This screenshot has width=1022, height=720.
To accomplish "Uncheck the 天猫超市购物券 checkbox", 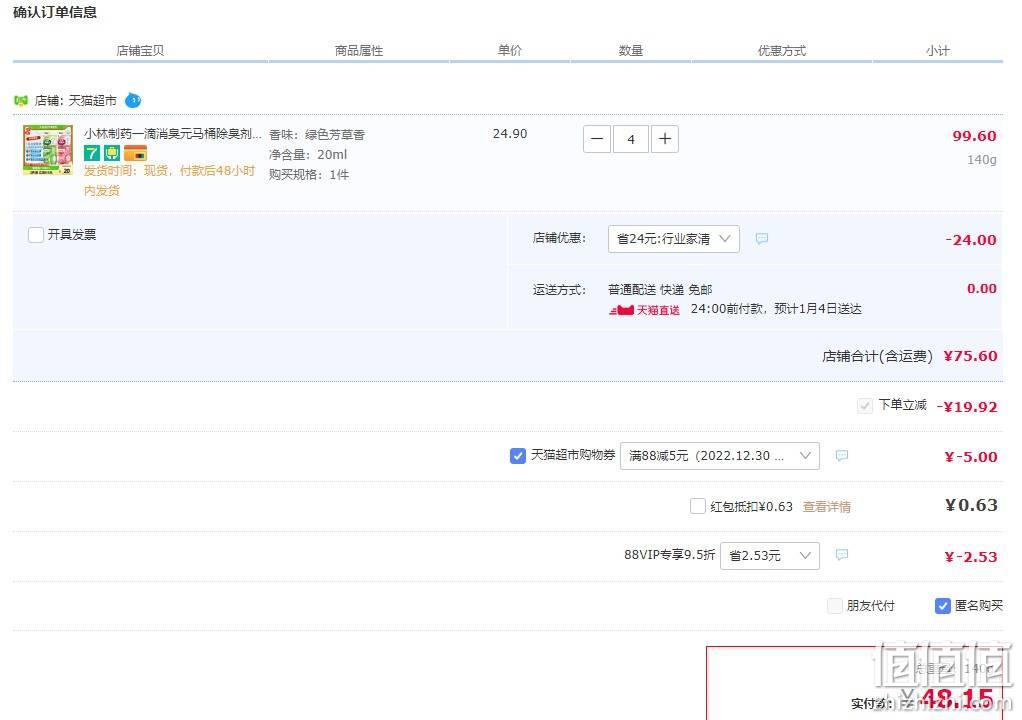I will [518, 455].
